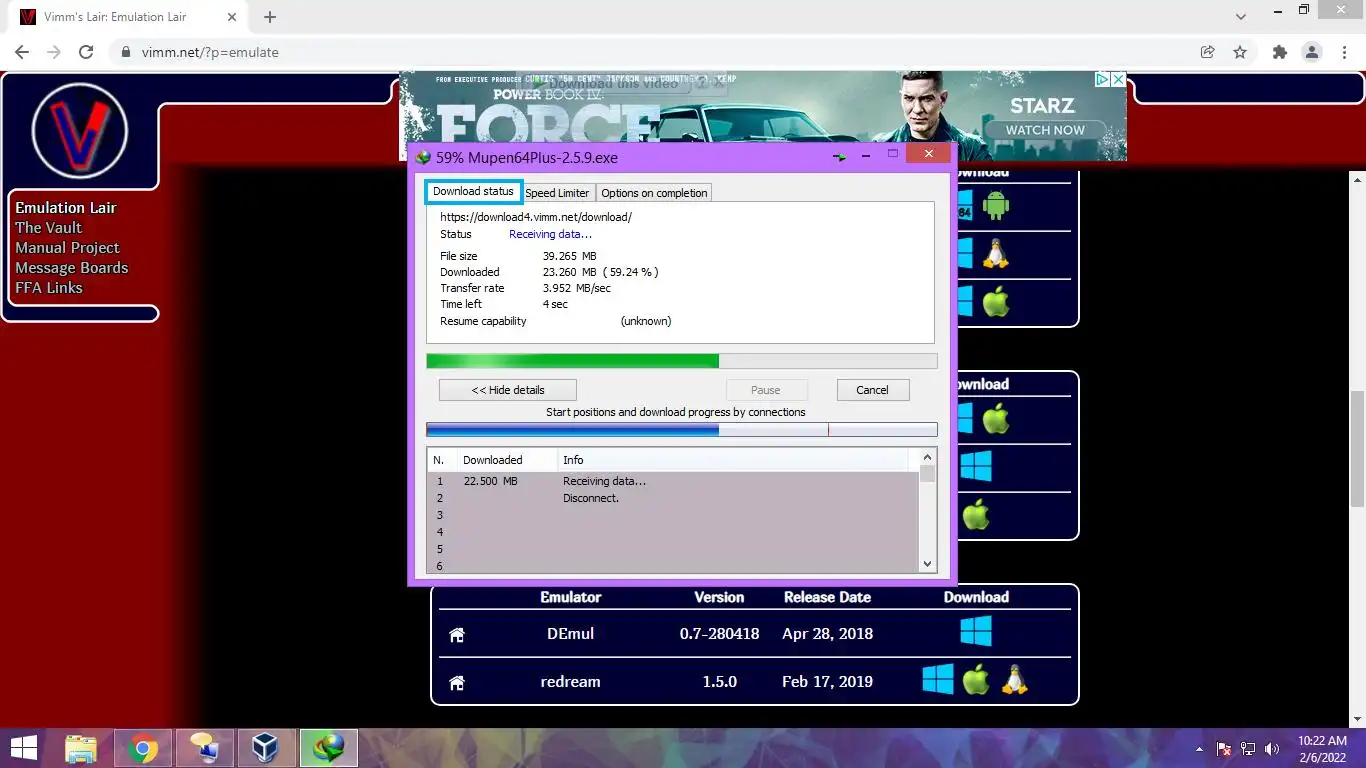
Task: Click the blue connections progress bar
Action: pos(681,430)
